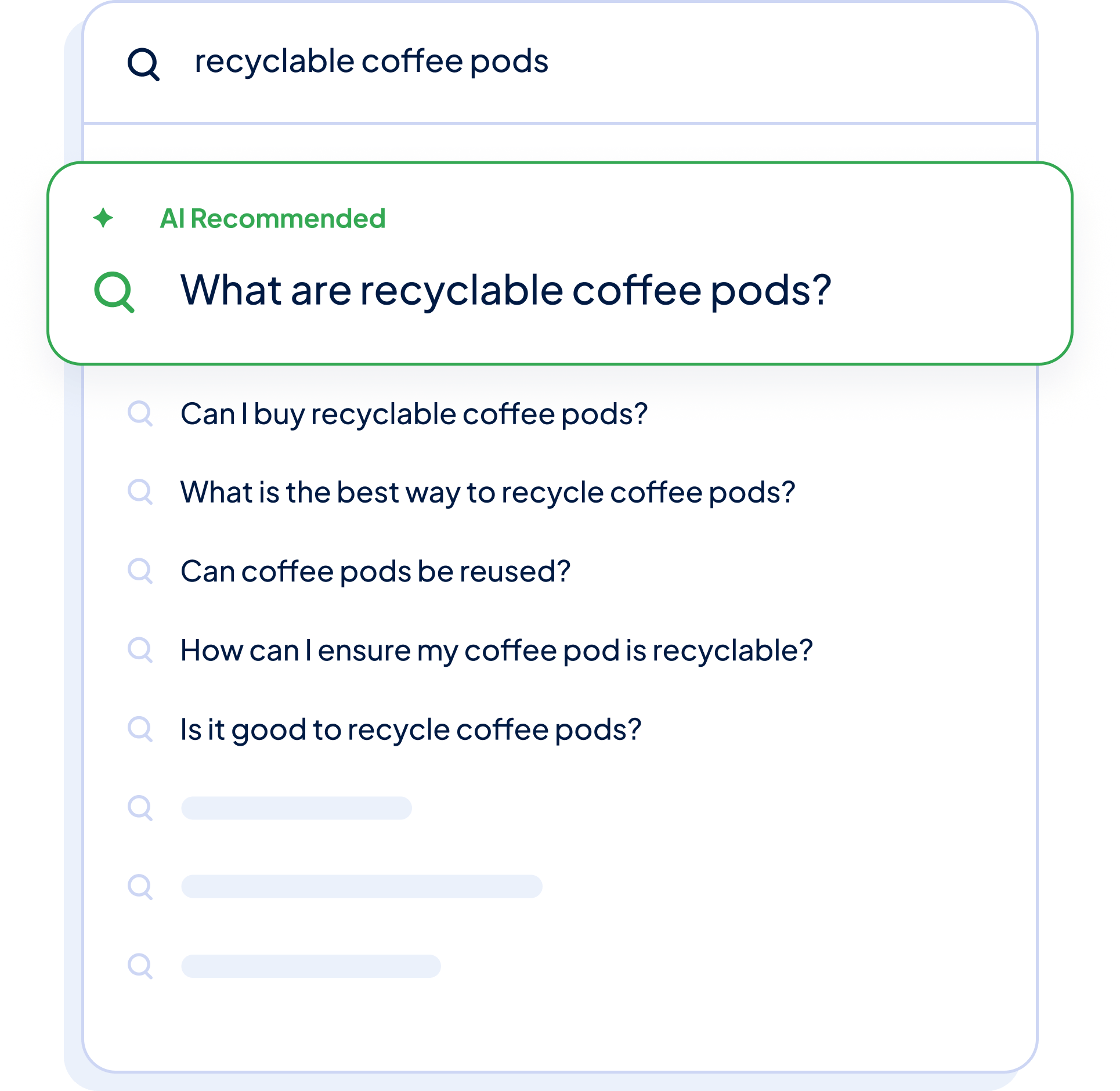Click the green magnifier beside recommended question
The image size is (1120, 1091).
114,292
